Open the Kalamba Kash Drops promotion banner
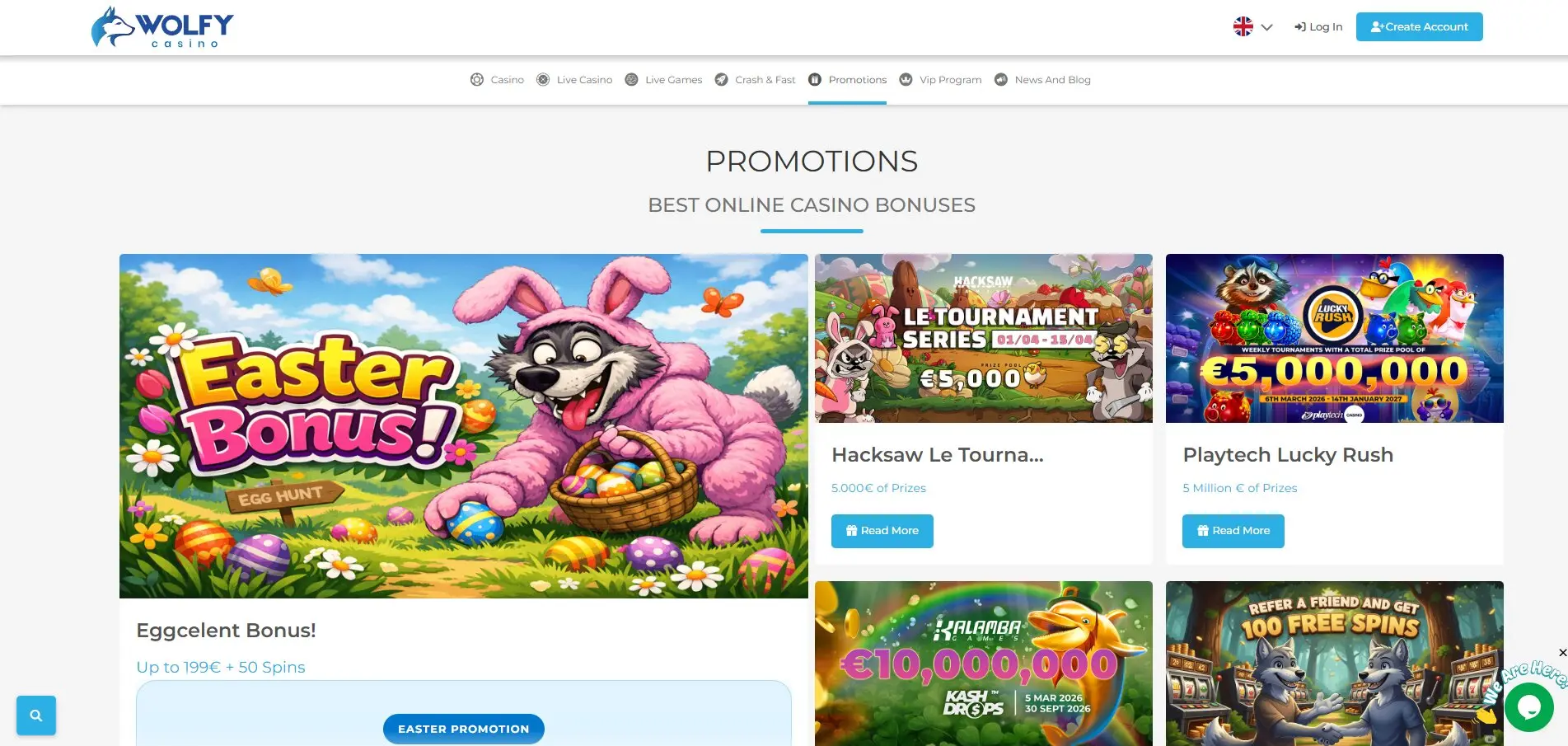 coord(983,664)
